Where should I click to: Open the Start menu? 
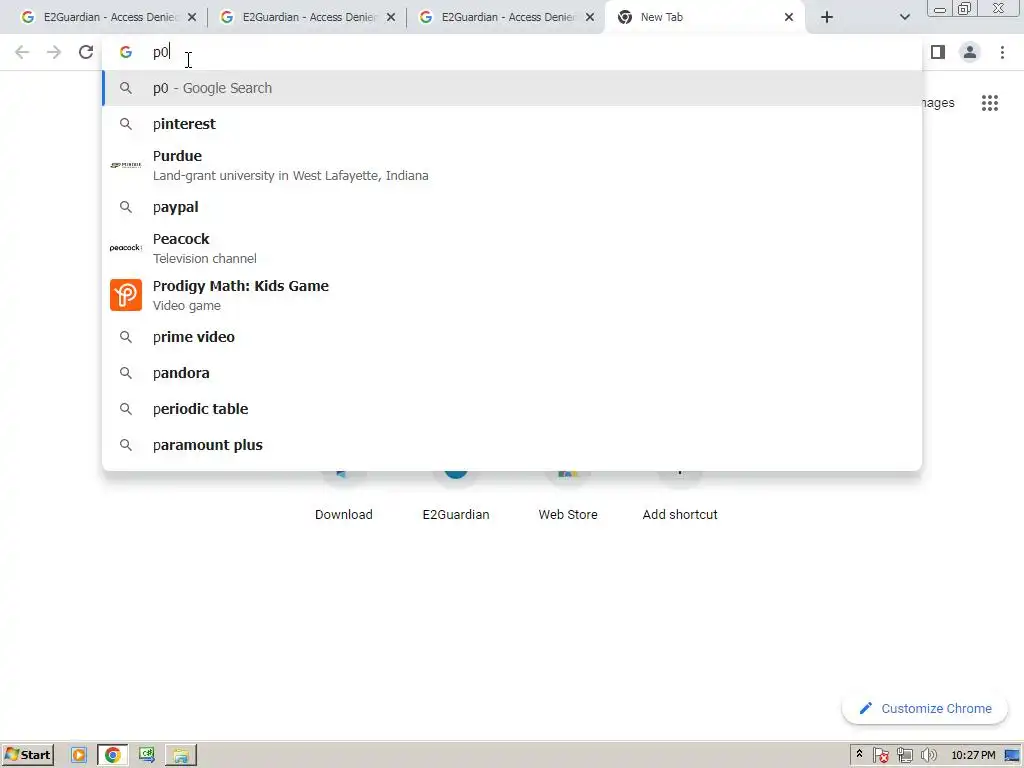pos(27,756)
